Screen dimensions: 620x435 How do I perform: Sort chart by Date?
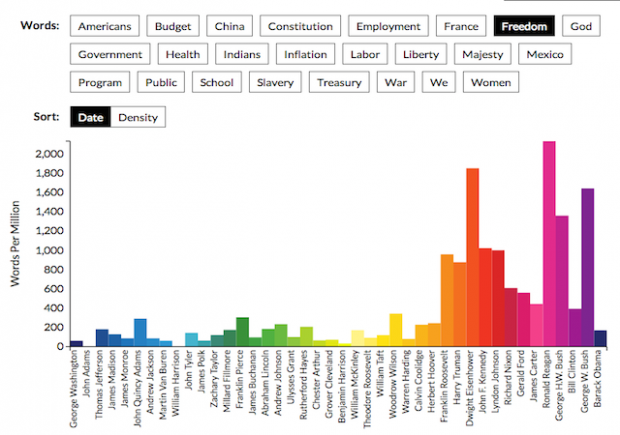click(90, 118)
